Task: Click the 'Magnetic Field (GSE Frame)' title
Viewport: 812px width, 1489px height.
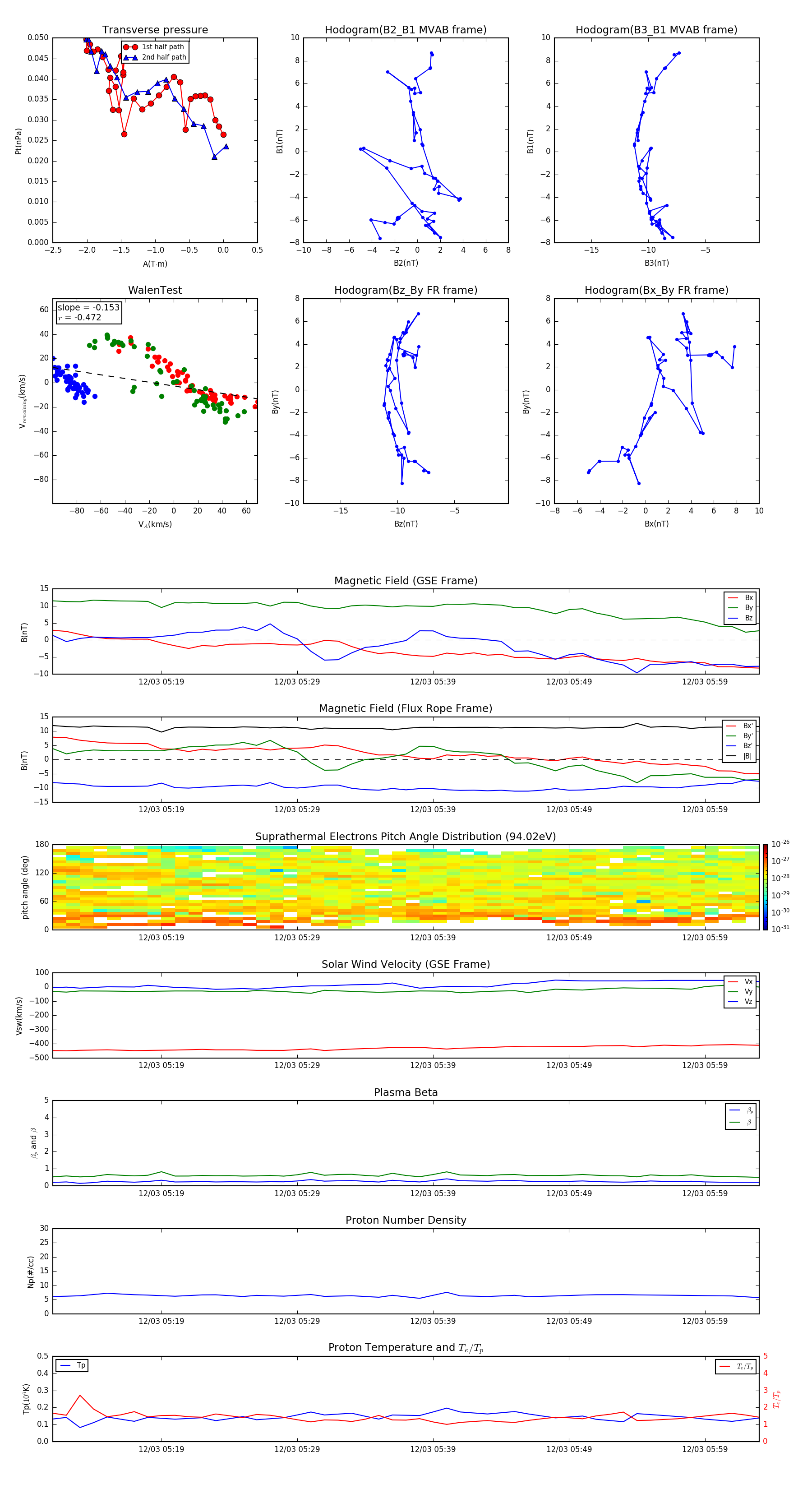Action: click(x=406, y=581)
